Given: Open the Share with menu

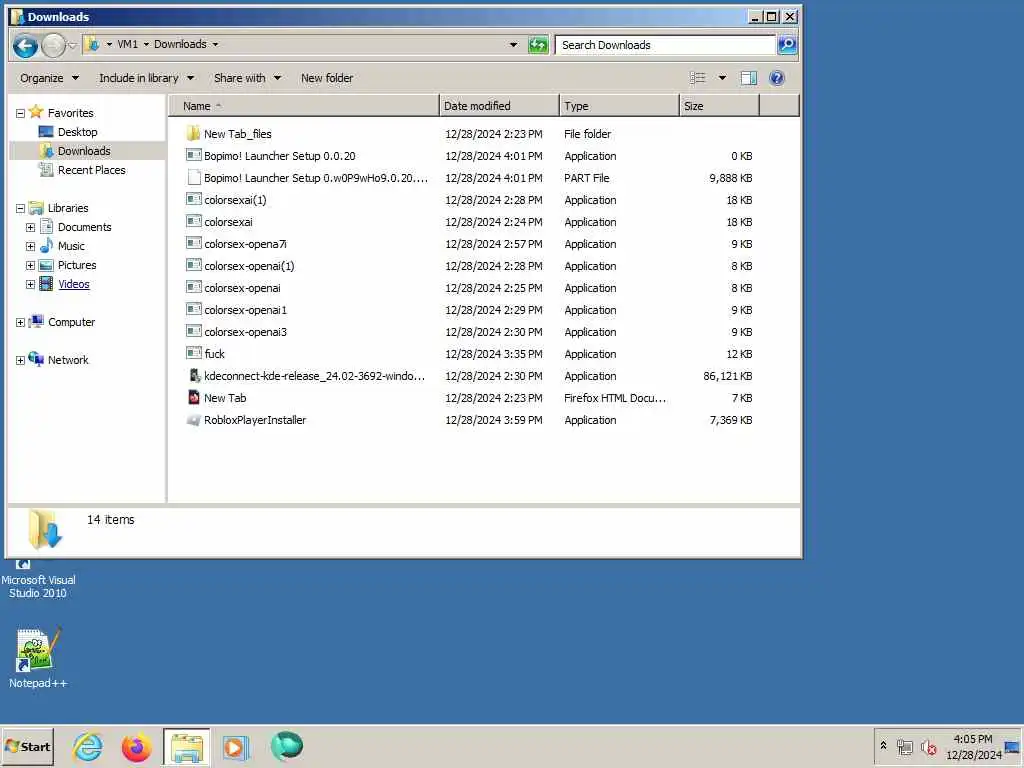Looking at the screenshot, I should [247, 78].
